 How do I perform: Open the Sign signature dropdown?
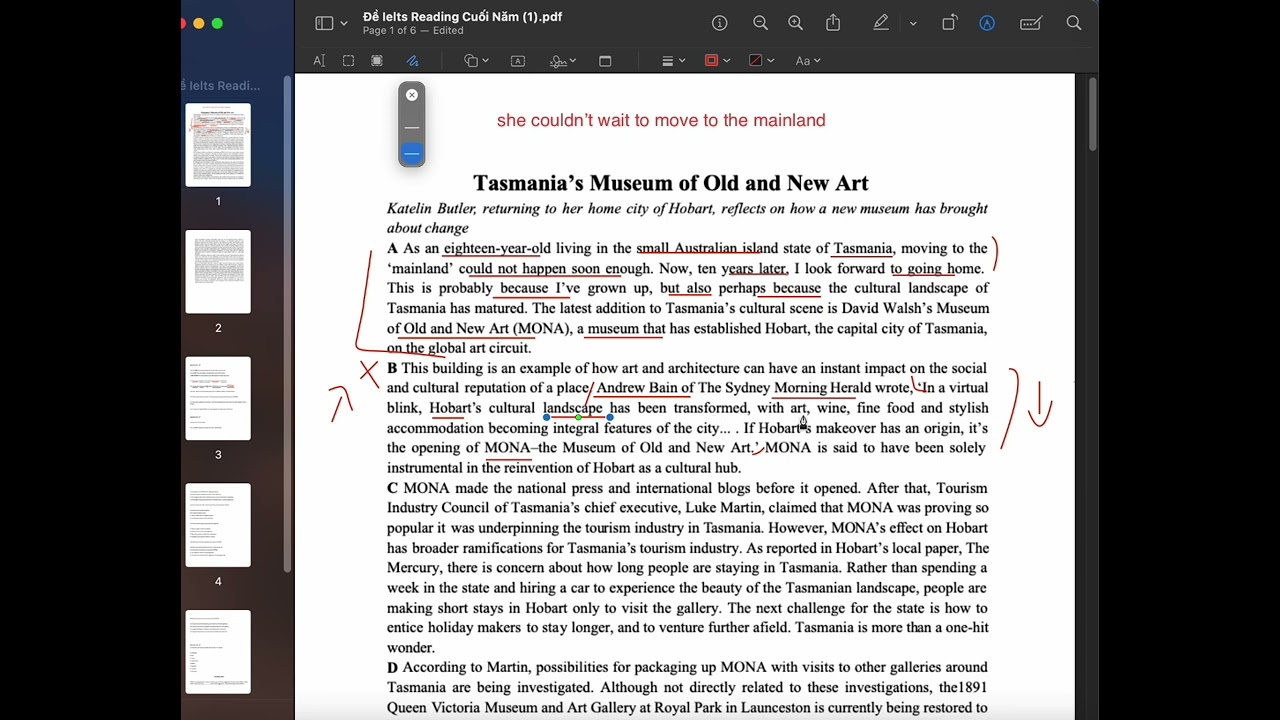pyautogui.click(x=562, y=61)
